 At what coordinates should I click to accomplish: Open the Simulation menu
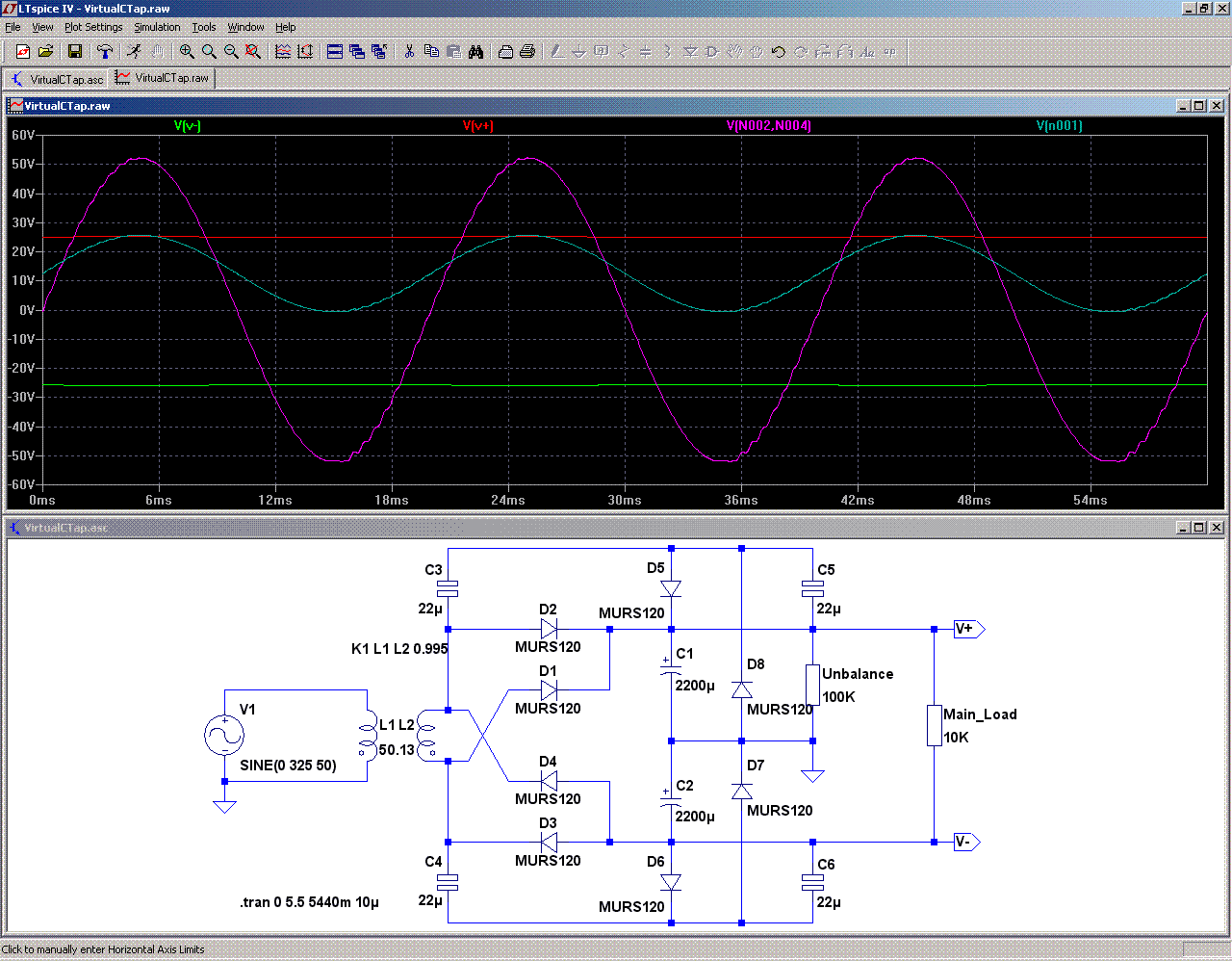[x=157, y=27]
